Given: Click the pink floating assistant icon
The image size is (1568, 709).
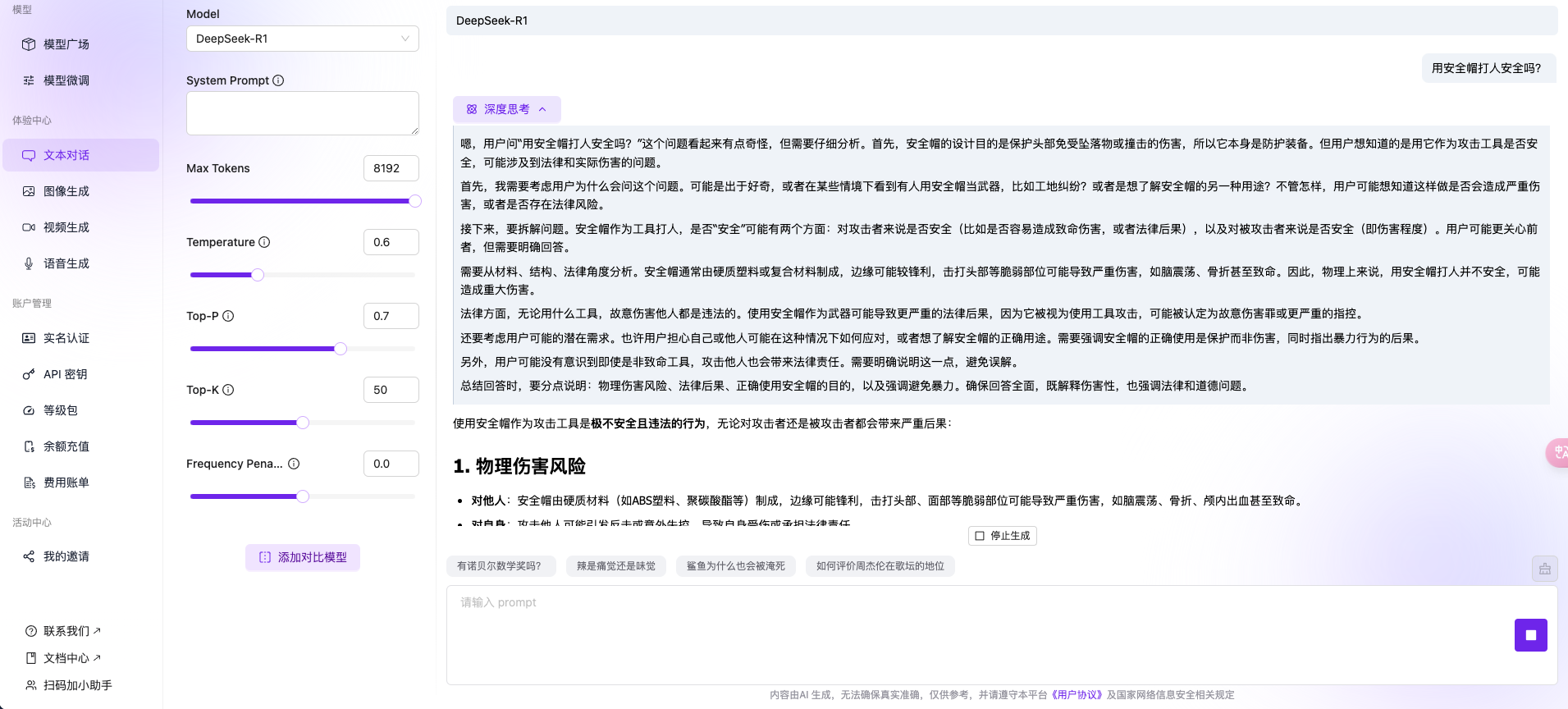Looking at the screenshot, I should 1557,452.
